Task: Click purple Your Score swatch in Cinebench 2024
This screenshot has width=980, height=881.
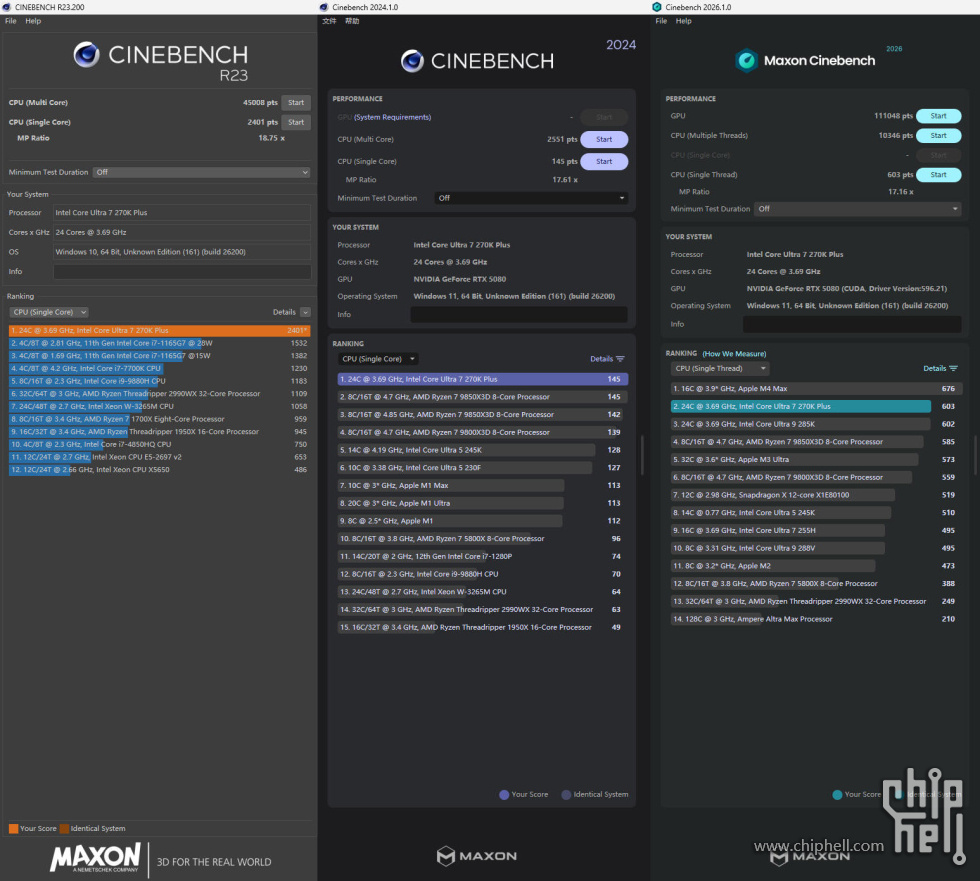Action: pos(504,795)
